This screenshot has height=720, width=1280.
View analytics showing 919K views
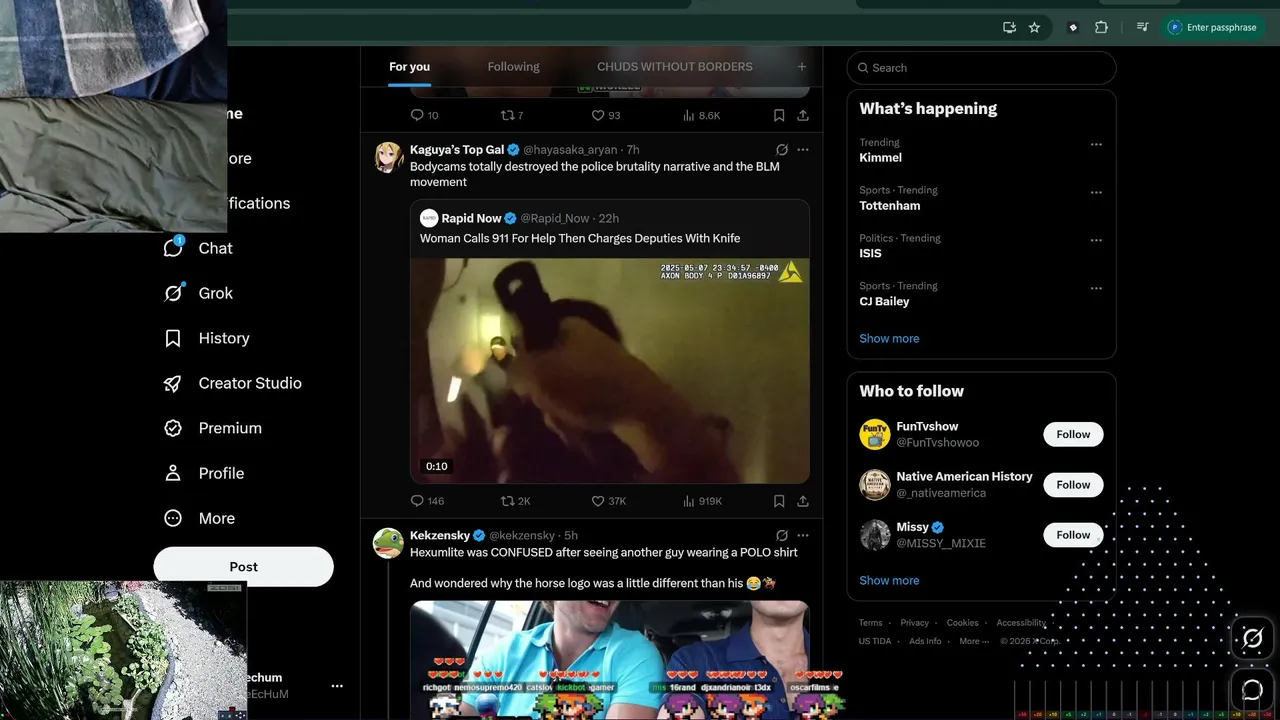tap(702, 501)
